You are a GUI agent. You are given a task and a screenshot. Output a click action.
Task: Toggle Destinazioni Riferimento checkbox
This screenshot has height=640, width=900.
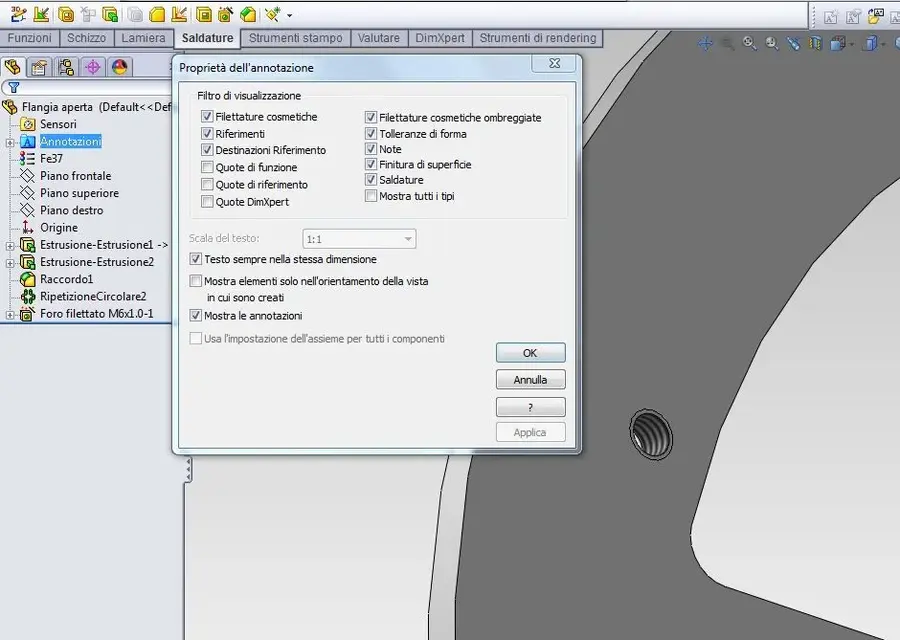tap(207, 150)
